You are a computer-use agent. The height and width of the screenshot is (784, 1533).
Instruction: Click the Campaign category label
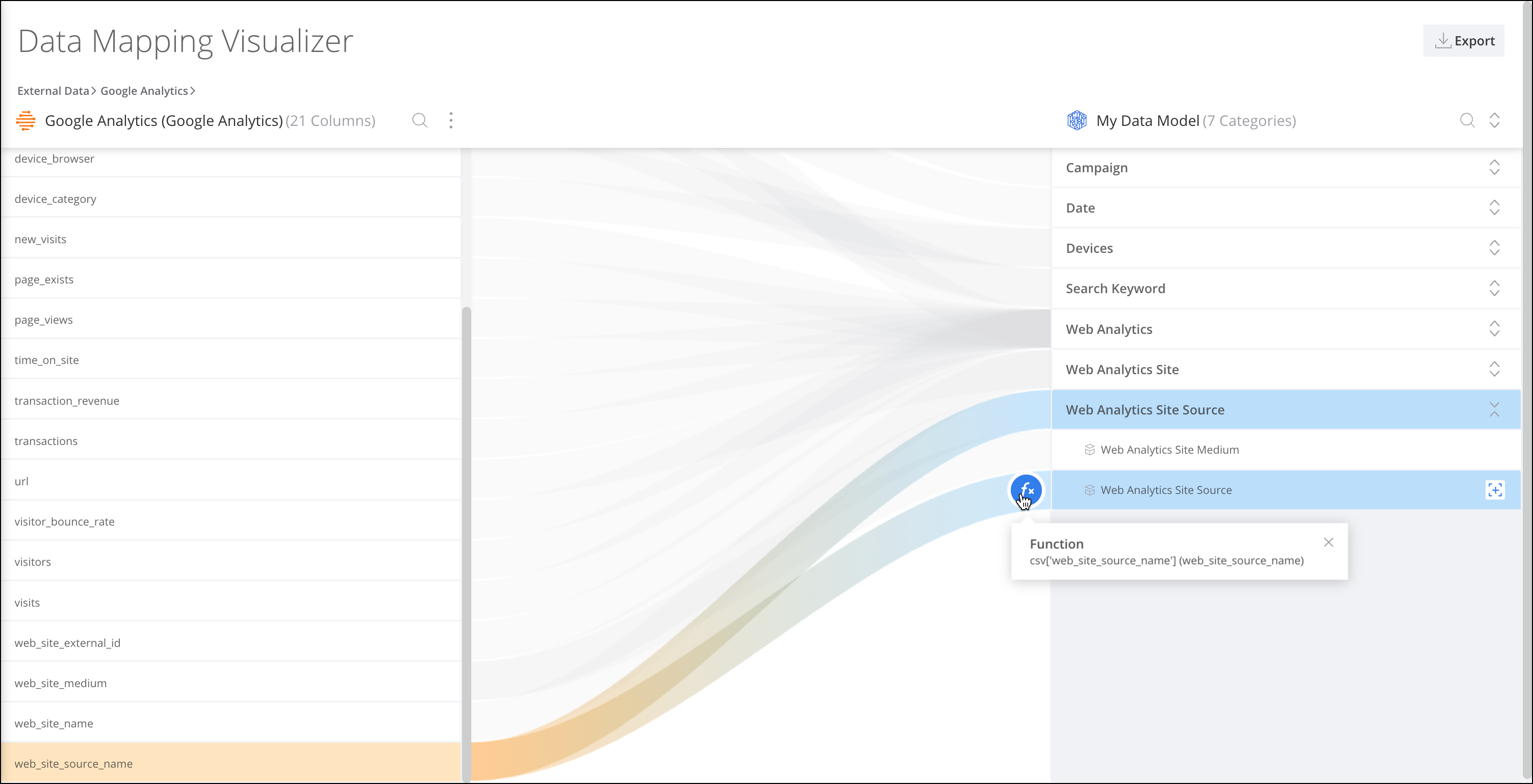[1096, 168]
